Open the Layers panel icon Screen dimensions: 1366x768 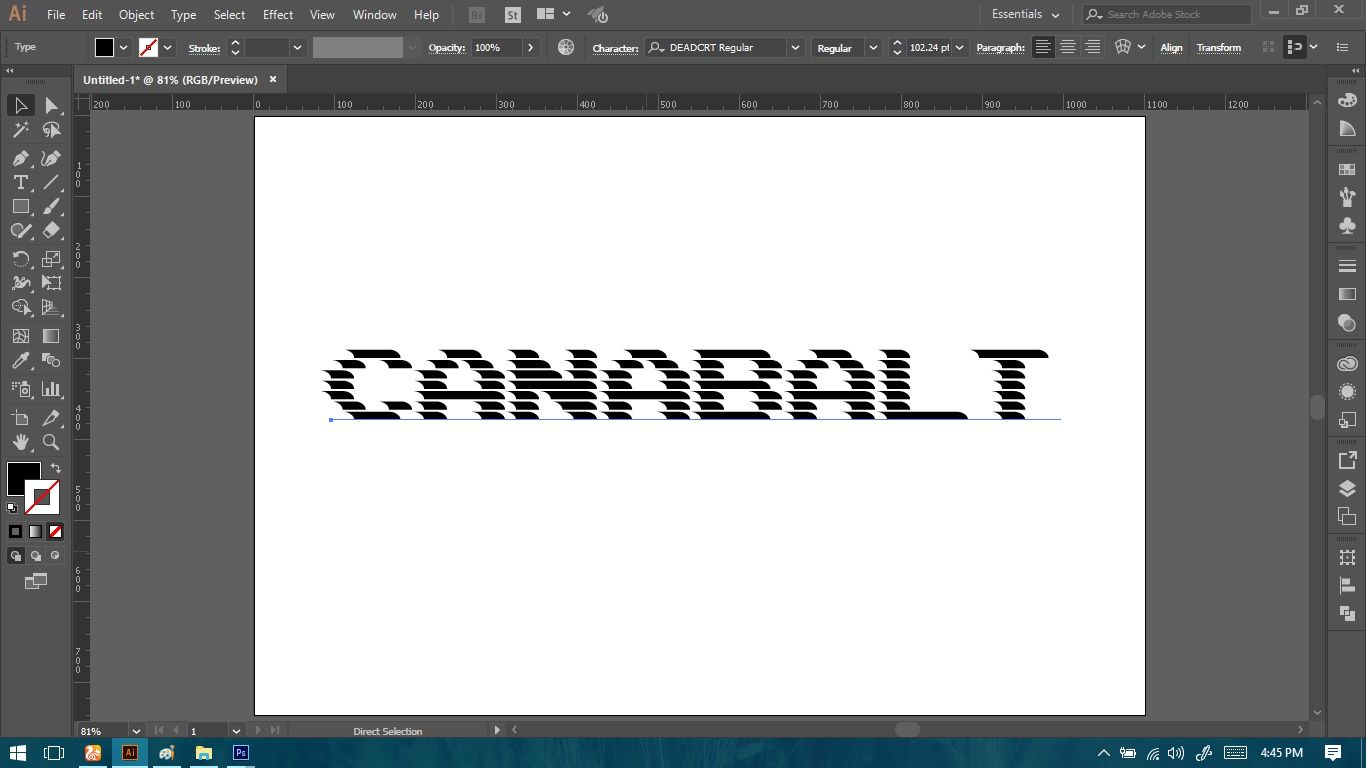point(1347,489)
